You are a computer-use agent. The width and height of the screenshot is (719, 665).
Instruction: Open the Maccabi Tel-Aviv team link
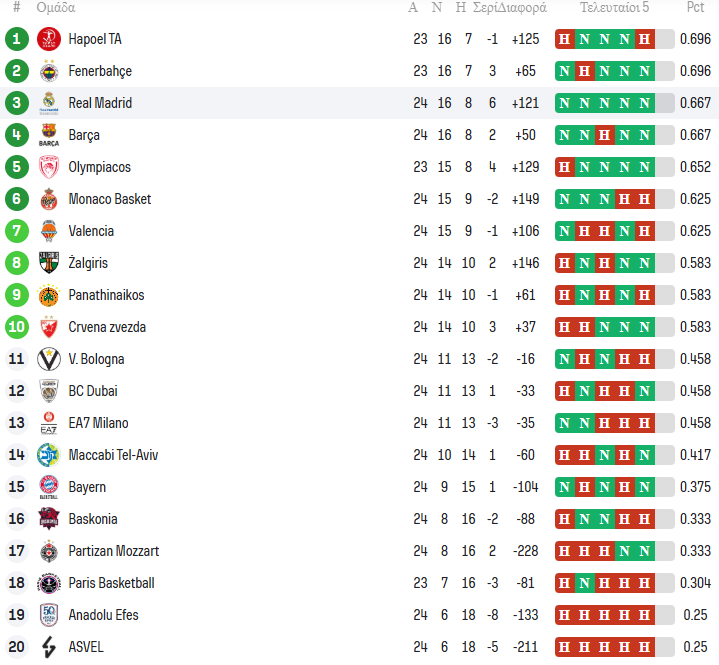tap(113, 455)
